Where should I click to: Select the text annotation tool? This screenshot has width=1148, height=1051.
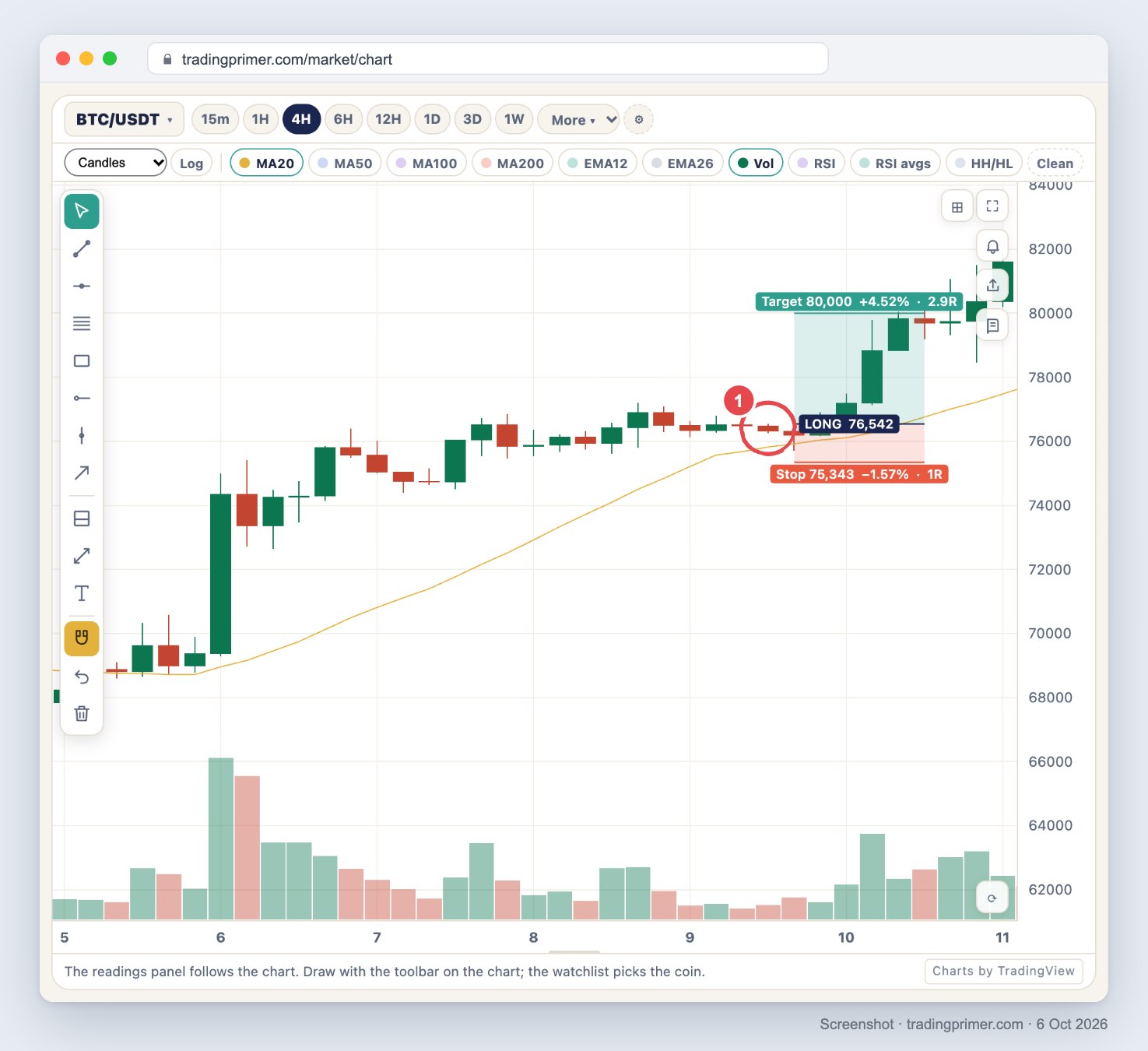click(x=82, y=593)
